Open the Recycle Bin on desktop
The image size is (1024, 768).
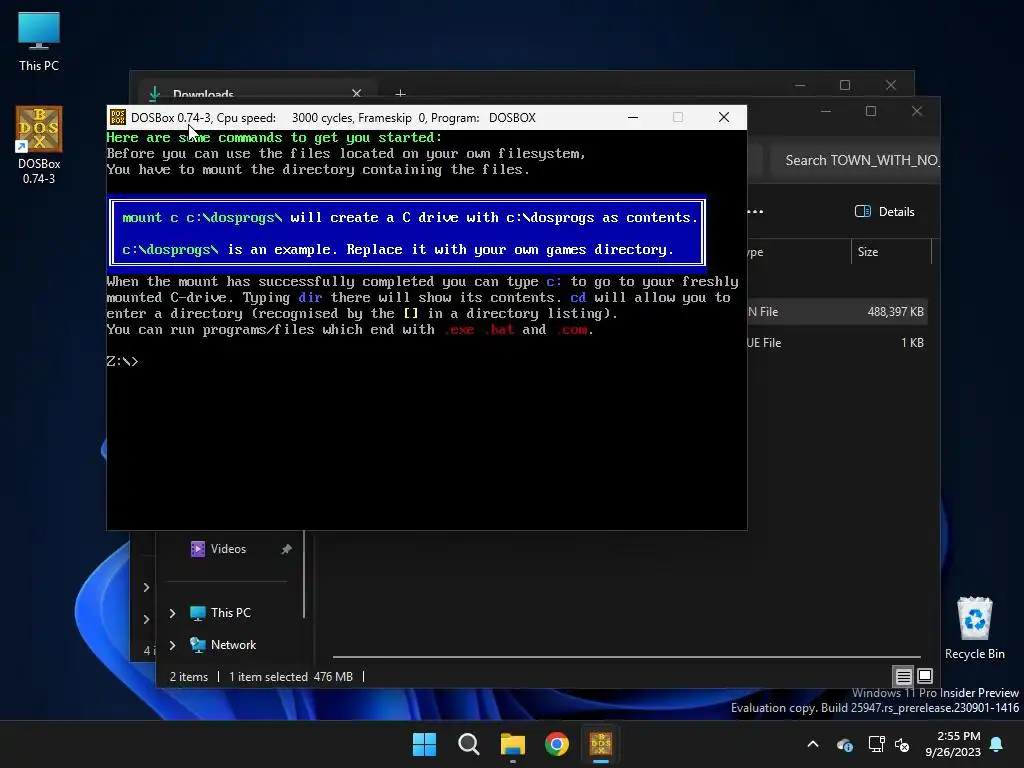[974, 628]
